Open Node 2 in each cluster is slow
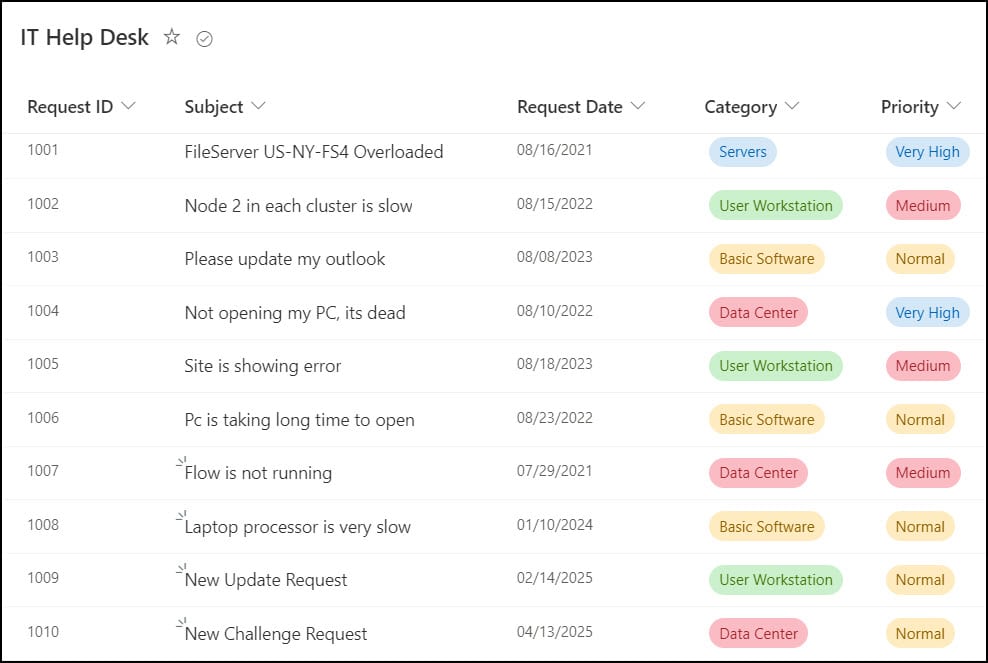 click(298, 205)
